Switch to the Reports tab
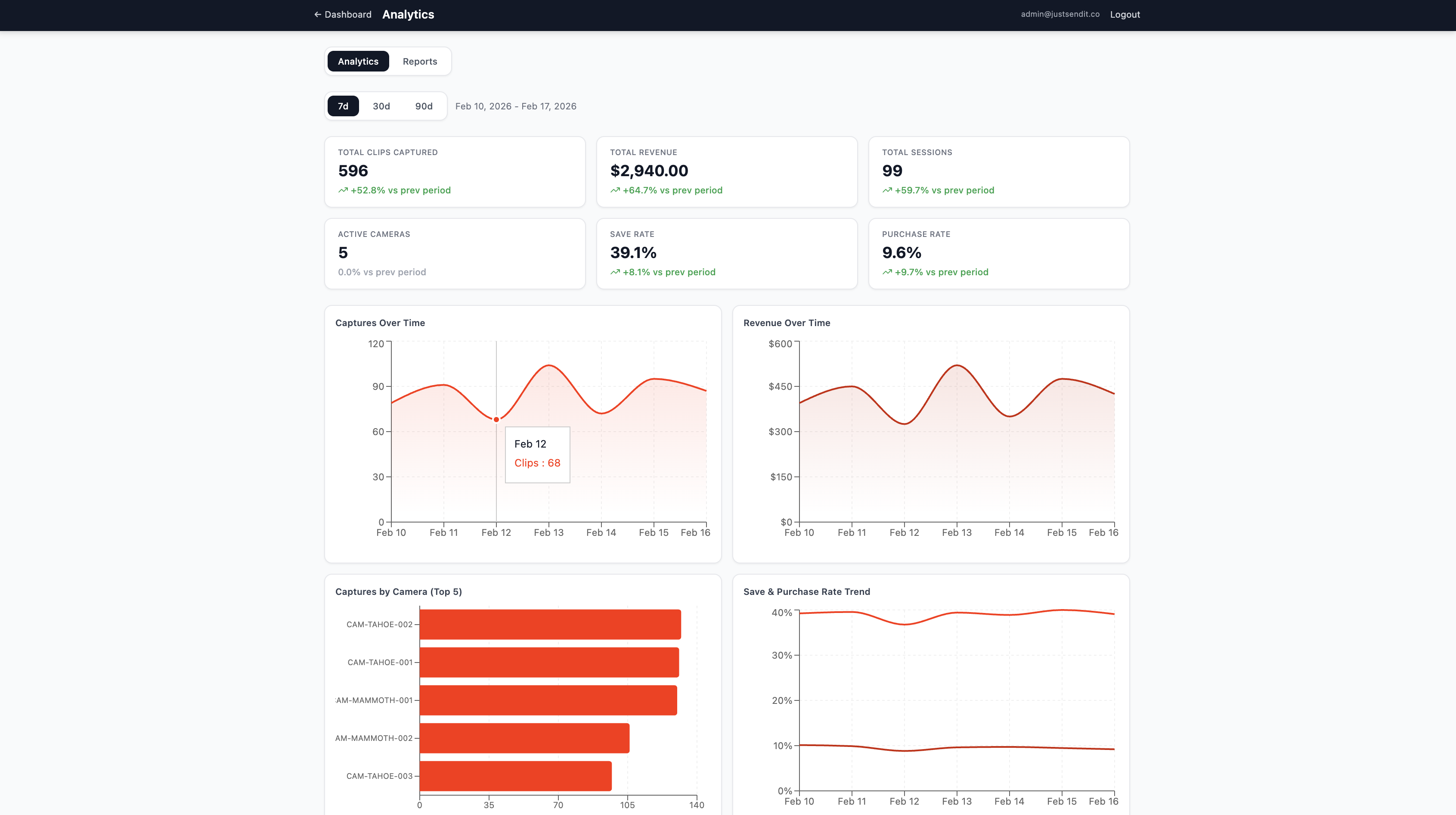 (x=419, y=61)
